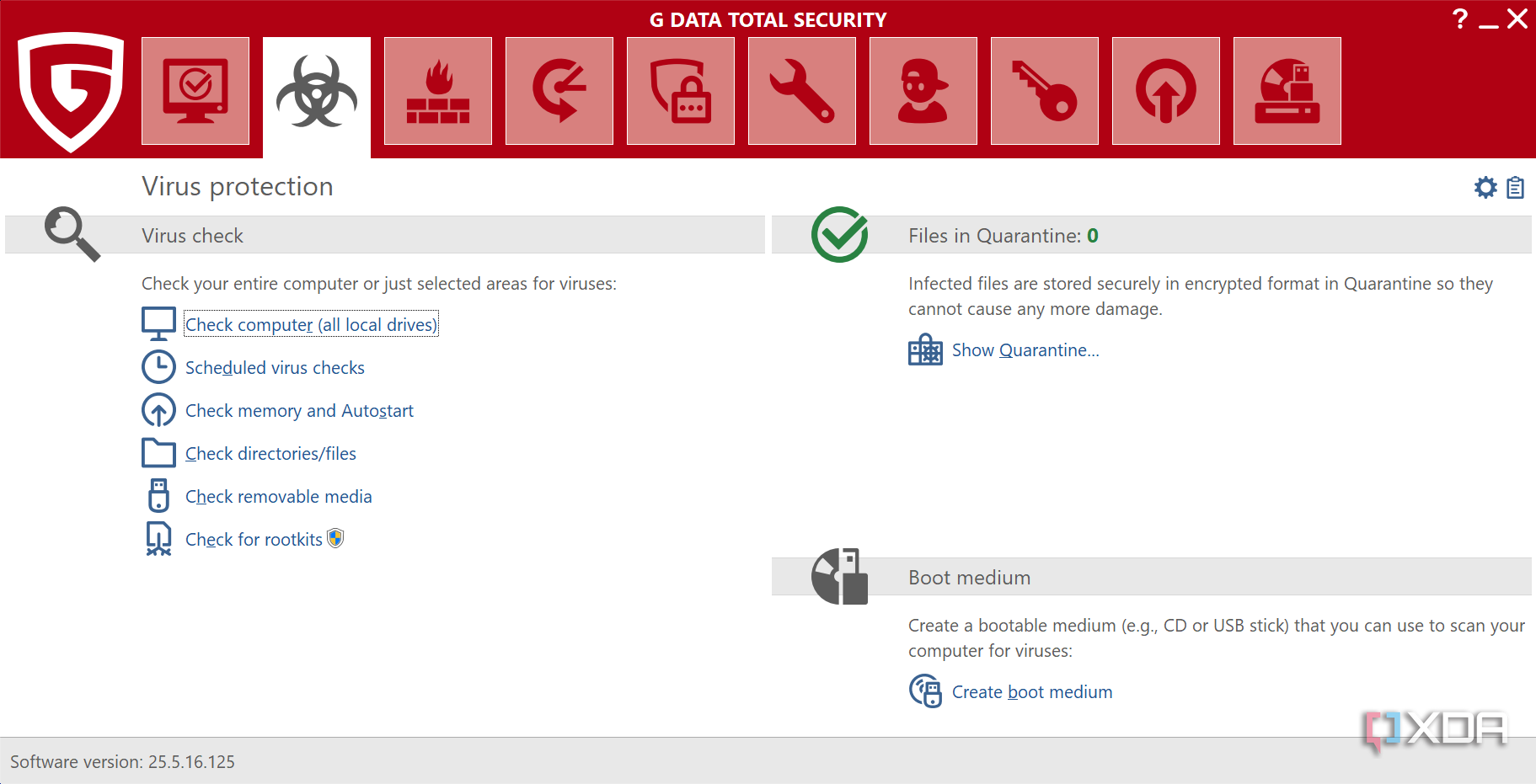1536x784 pixels.
Task: Click the help question mark
Action: tap(1460, 19)
